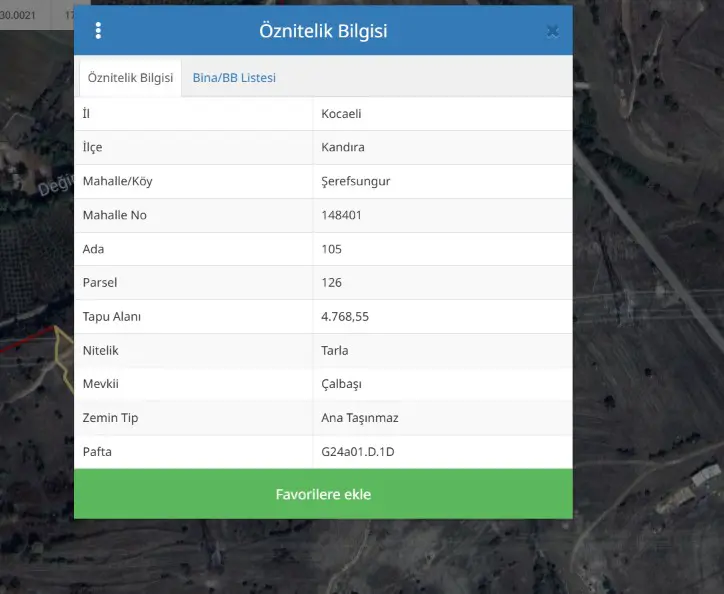
Task: Click the Mevkii field label
Action: (101, 384)
